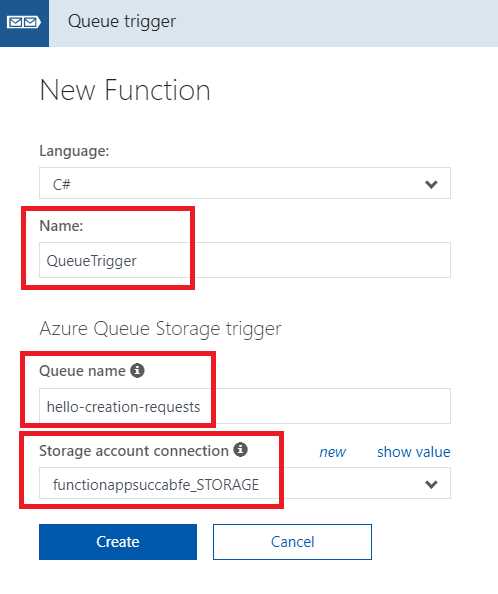Open the Storage account connection dropdown
This screenshot has width=498, height=594.
pyautogui.click(x=245, y=483)
